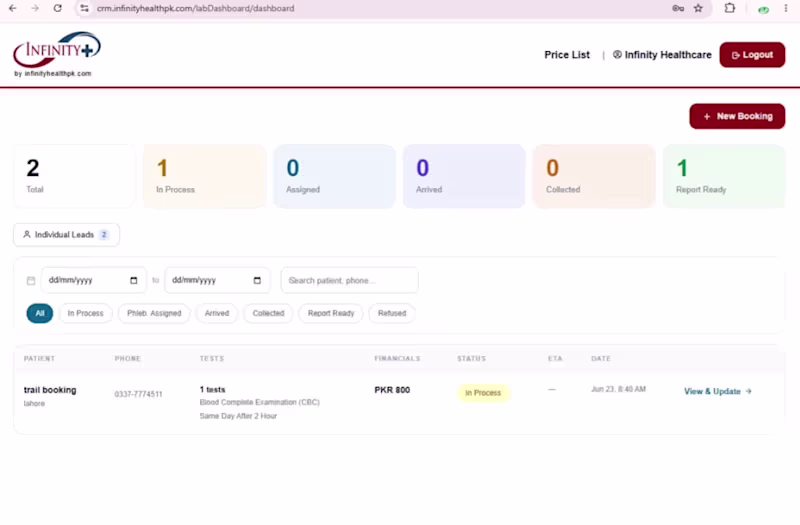
Task: Select the Assigned stat card
Action: coord(335,176)
